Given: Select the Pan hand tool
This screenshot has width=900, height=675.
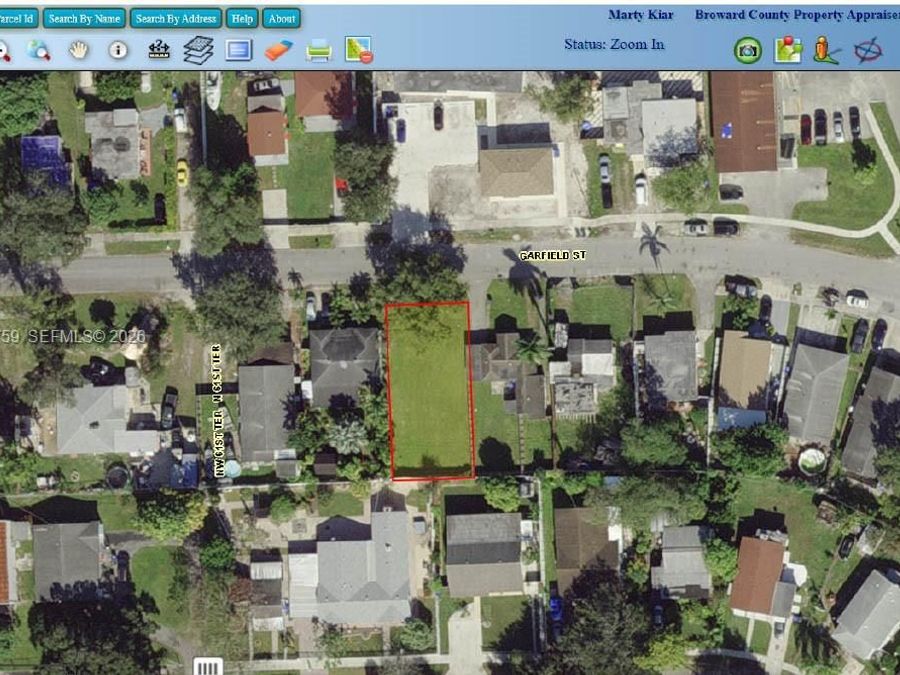Looking at the screenshot, I should [79, 51].
